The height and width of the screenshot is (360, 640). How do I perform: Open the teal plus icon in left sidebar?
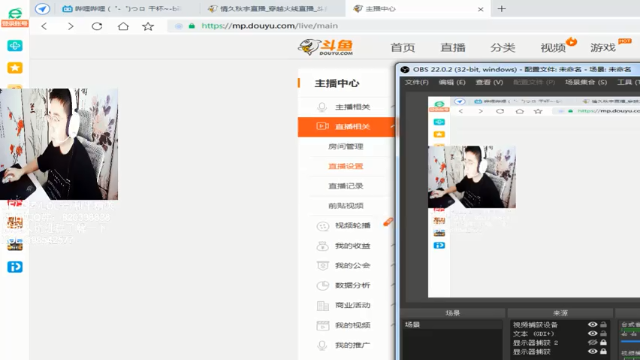[15, 46]
